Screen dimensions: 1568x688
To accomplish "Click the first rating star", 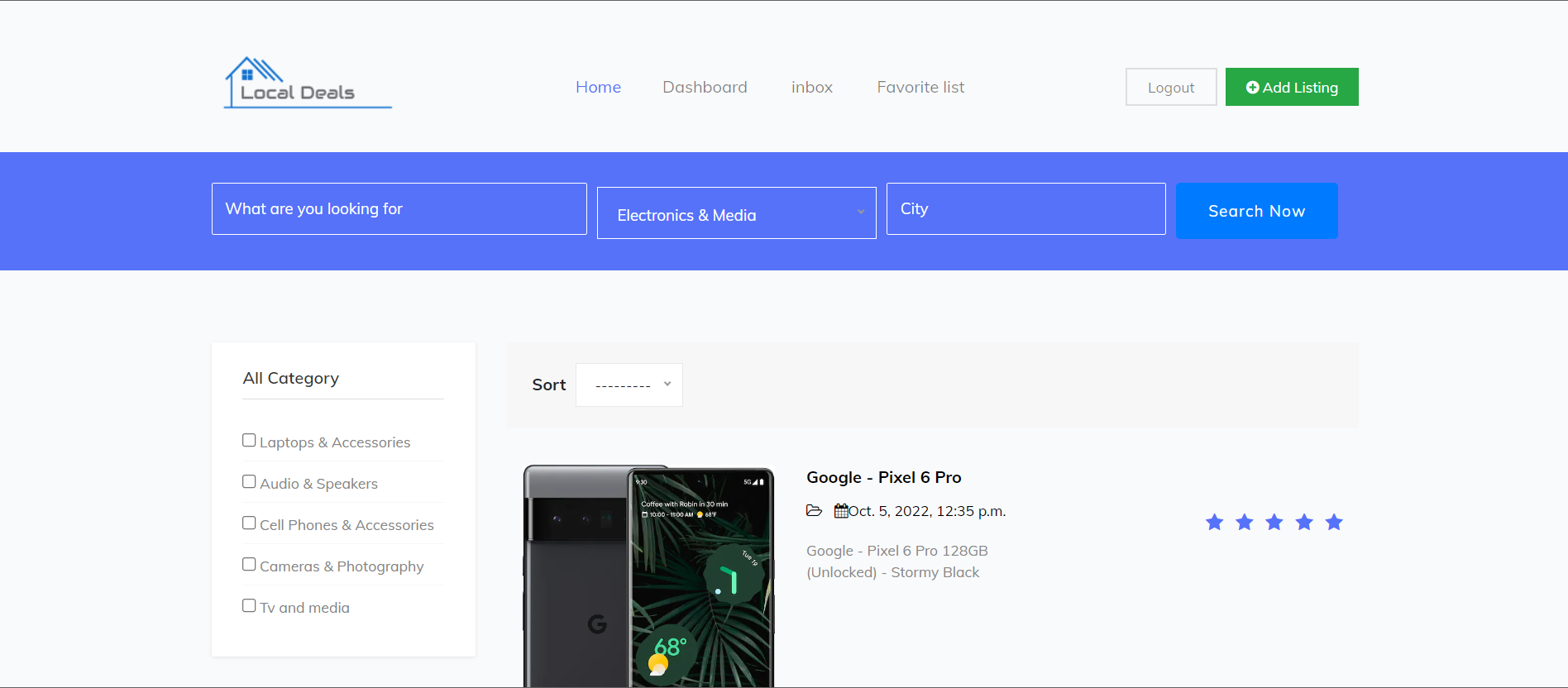I will pyautogui.click(x=1214, y=522).
